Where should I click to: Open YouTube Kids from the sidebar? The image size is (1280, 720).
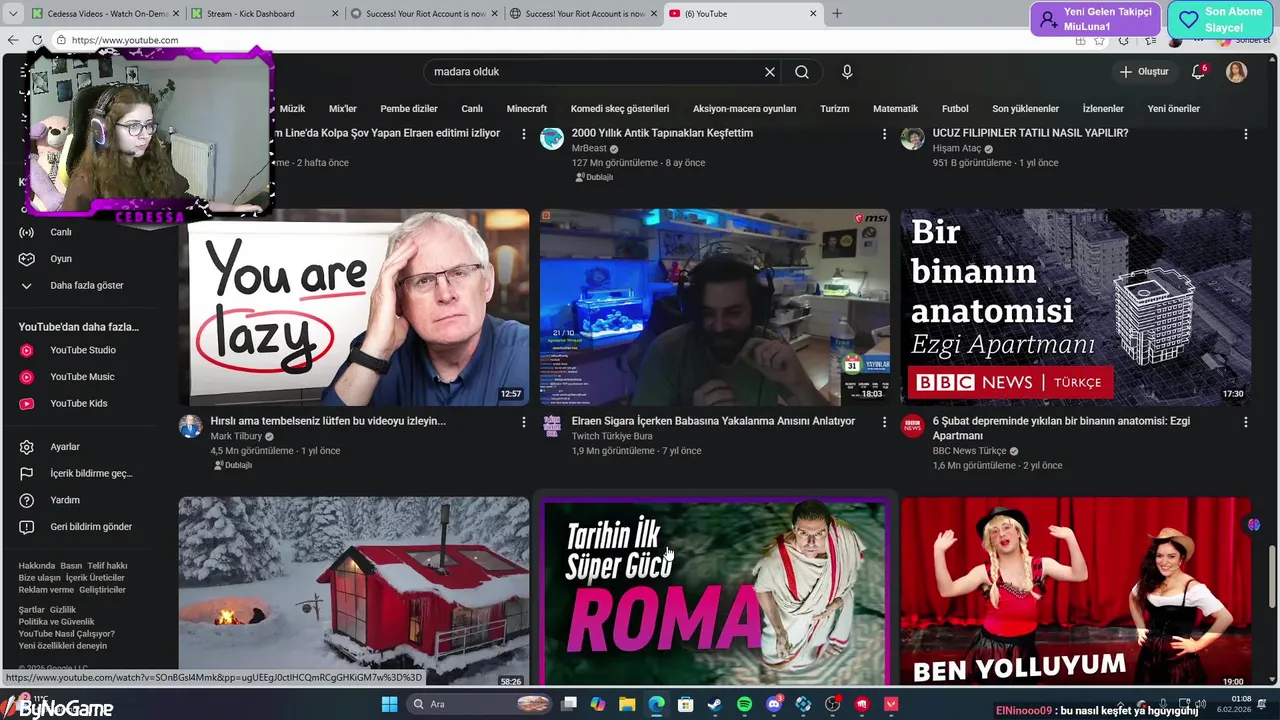click(x=80, y=403)
